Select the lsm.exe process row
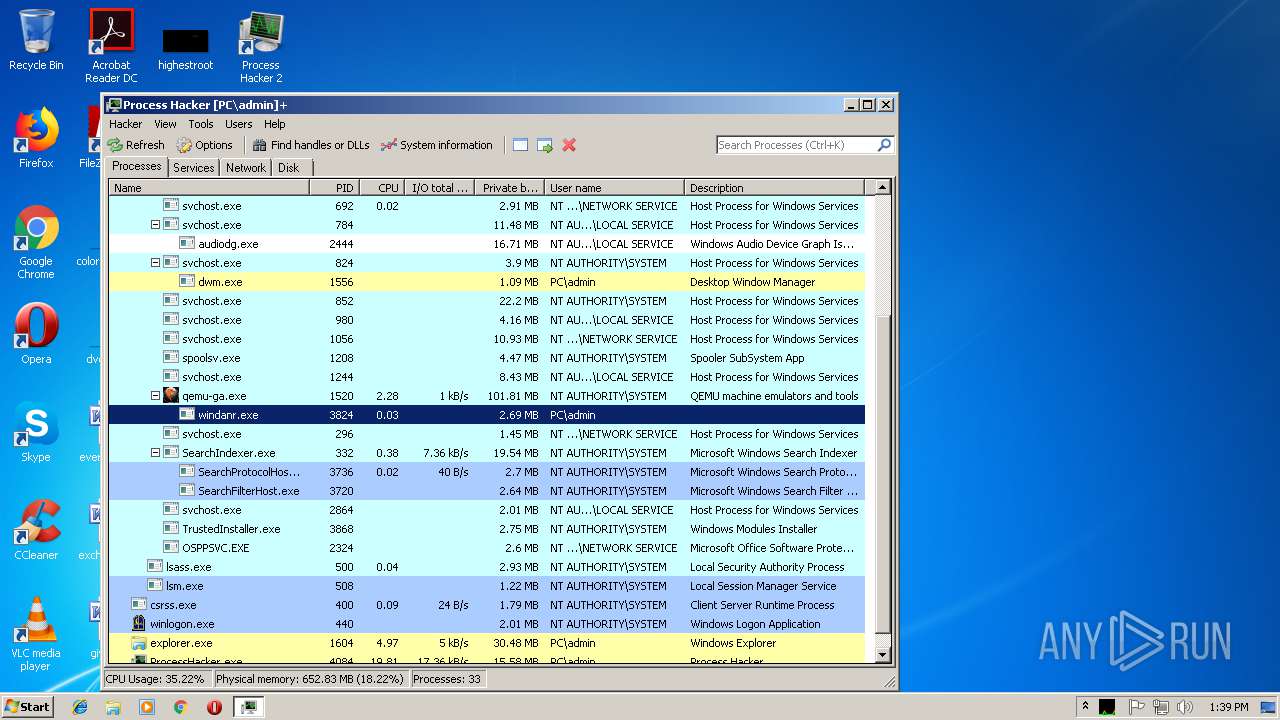Image resolution: width=1280 pixels, height=720 pixels. 487,586
